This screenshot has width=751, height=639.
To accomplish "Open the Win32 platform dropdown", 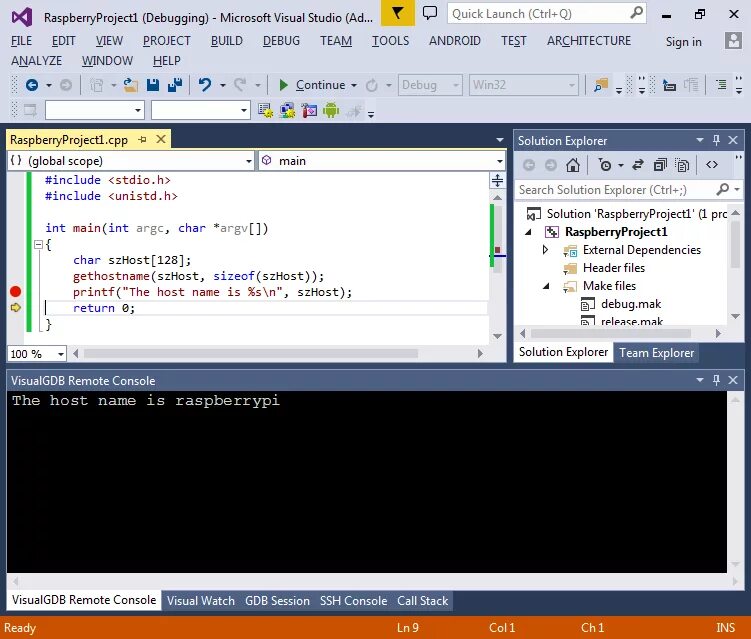I will pyautogui.click(x=523, y=85).
